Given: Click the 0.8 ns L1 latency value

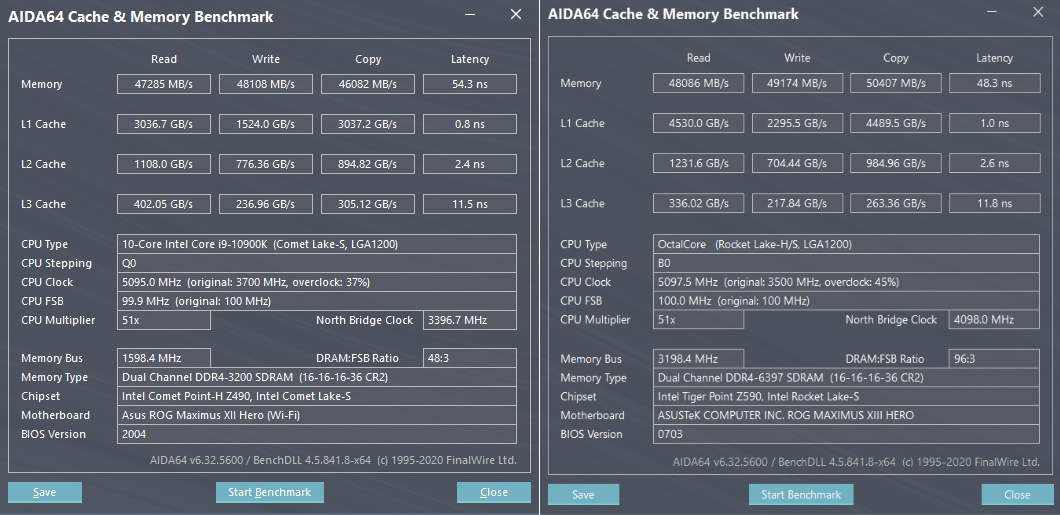Looking at the screenshot, I should coord(470,124).
